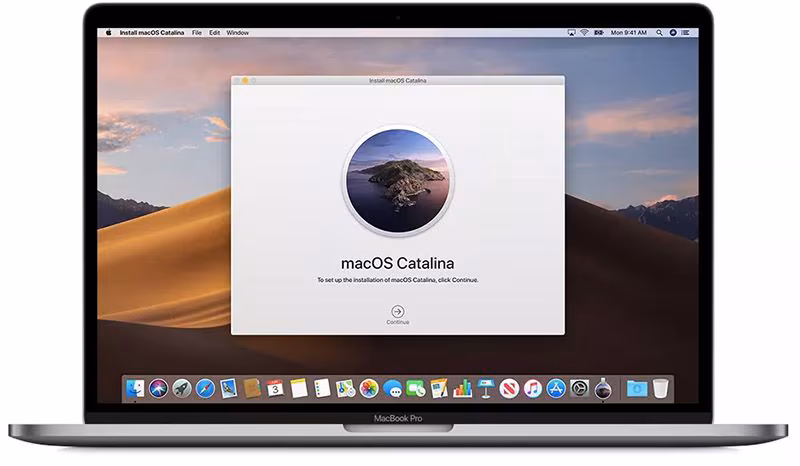The width and height of the screenshot is (800, 466).
Task: Open iTunes music note icon in Dock
Action: tap(533, 389)
